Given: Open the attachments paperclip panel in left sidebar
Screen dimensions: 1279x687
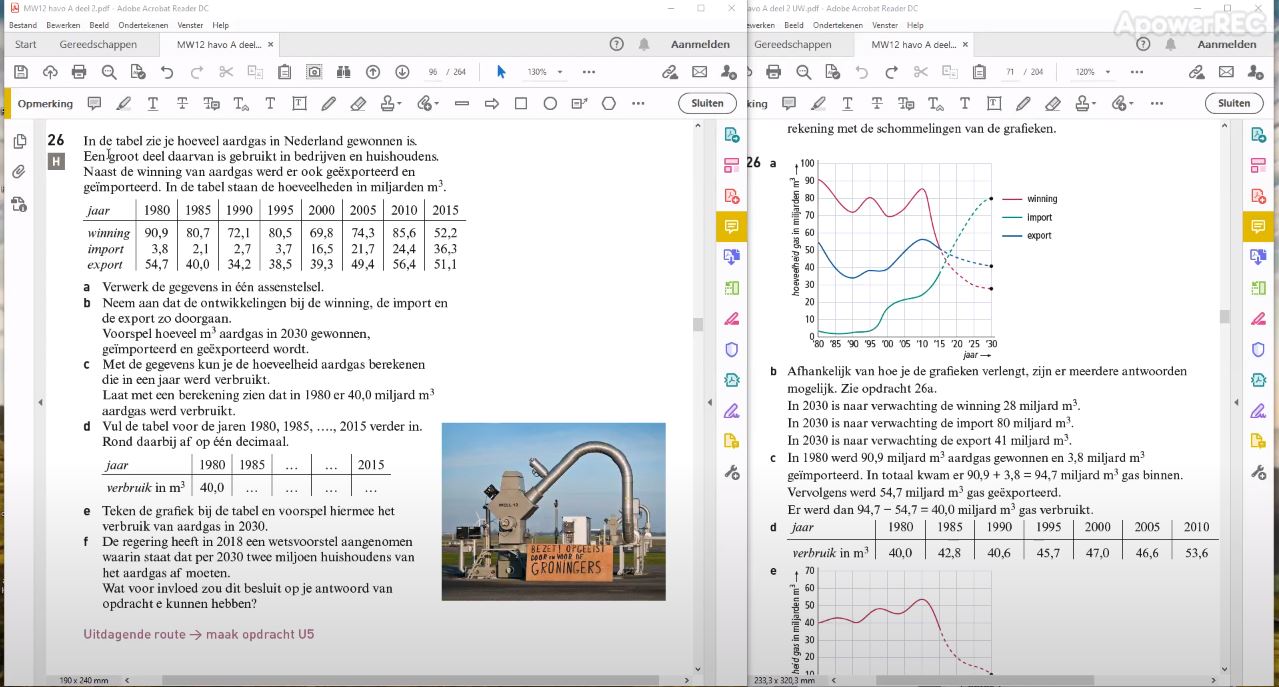Looking at the screenshot, I should (19, 172).
